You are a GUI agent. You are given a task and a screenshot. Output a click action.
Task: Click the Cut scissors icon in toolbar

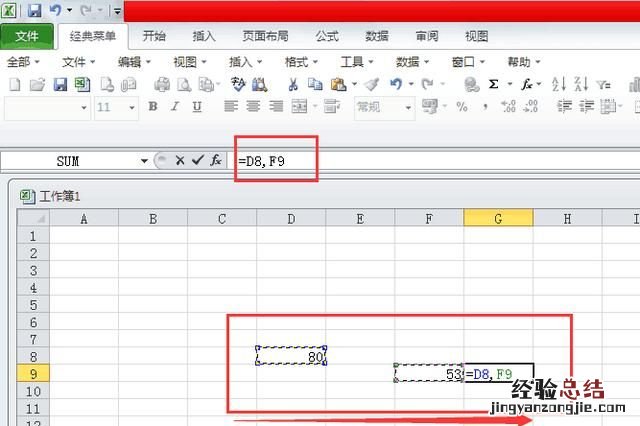click(x=293, y=85)
